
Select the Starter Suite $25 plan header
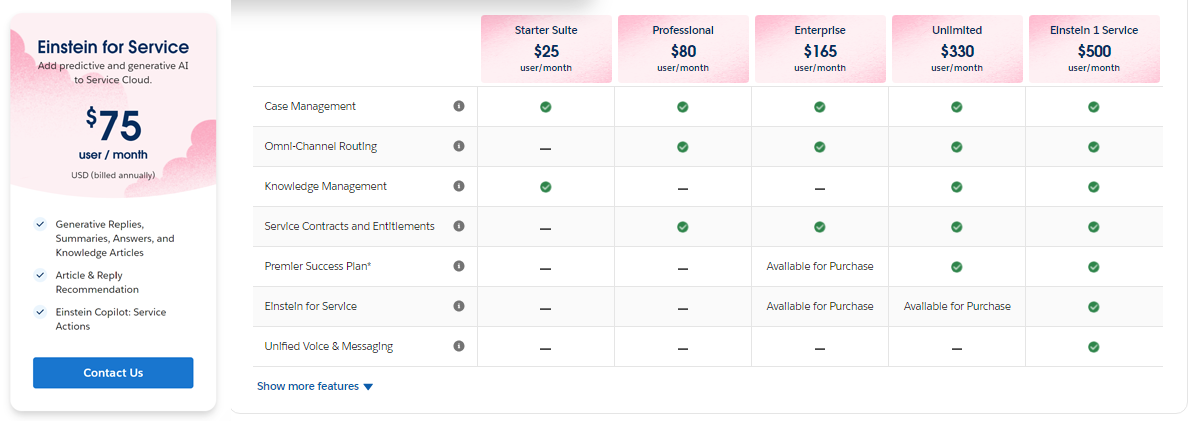click(545, 49)
